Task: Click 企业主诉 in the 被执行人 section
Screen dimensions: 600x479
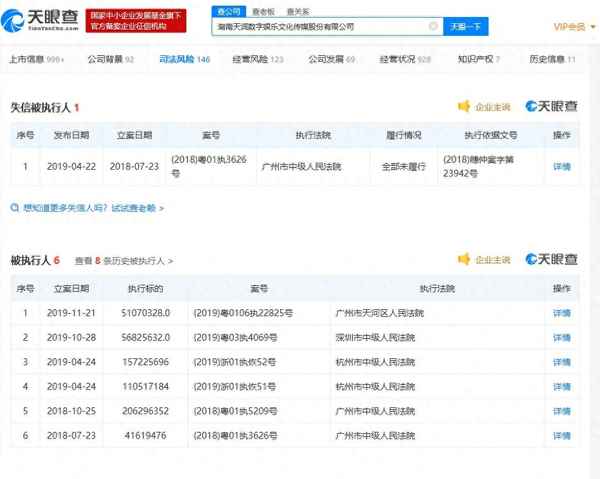Action: click(x=493, y=260)
